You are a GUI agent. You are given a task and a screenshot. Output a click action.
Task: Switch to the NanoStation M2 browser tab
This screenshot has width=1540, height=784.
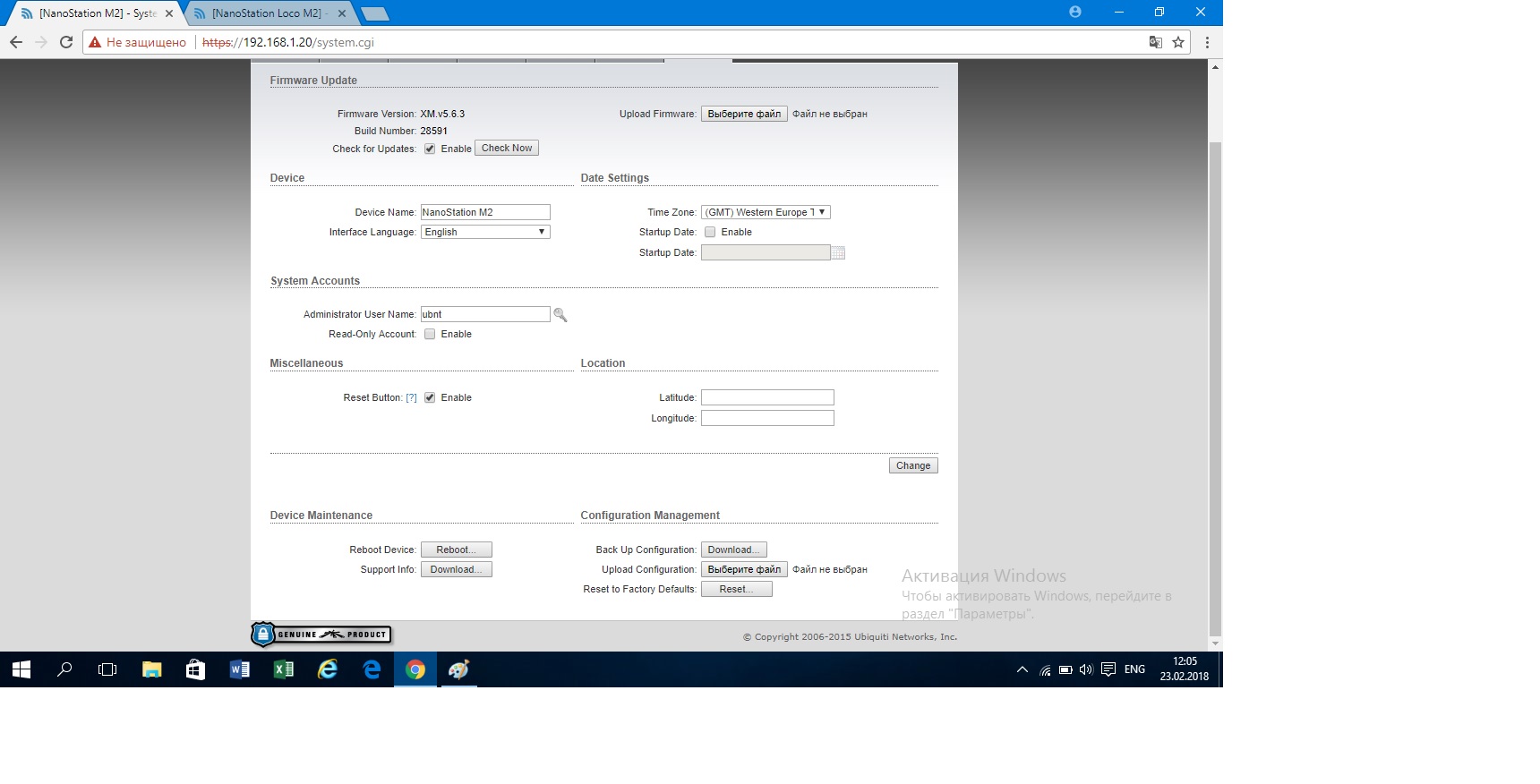[x=95, y=13]
